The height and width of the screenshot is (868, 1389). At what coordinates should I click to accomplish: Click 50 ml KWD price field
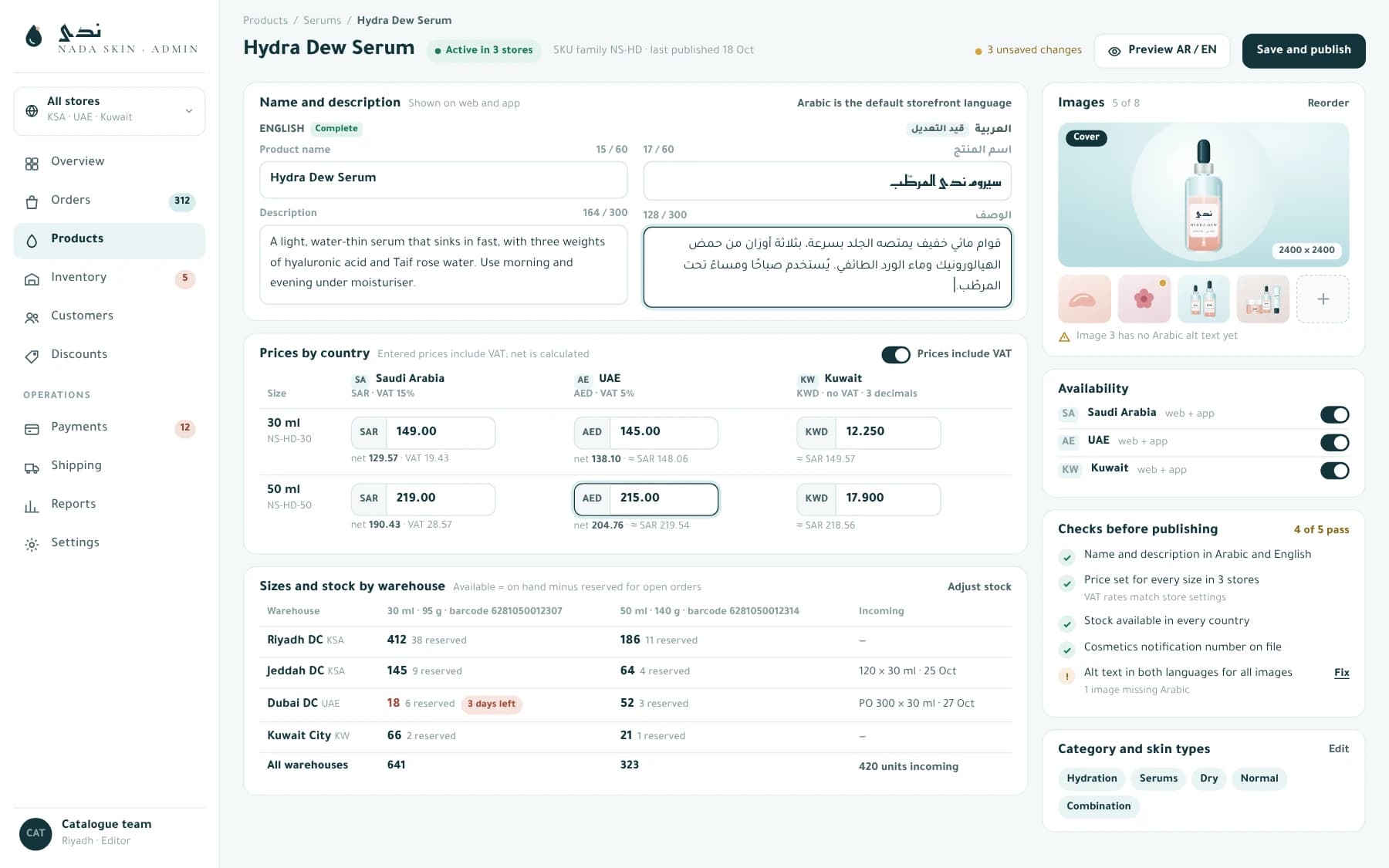[869, 498]
